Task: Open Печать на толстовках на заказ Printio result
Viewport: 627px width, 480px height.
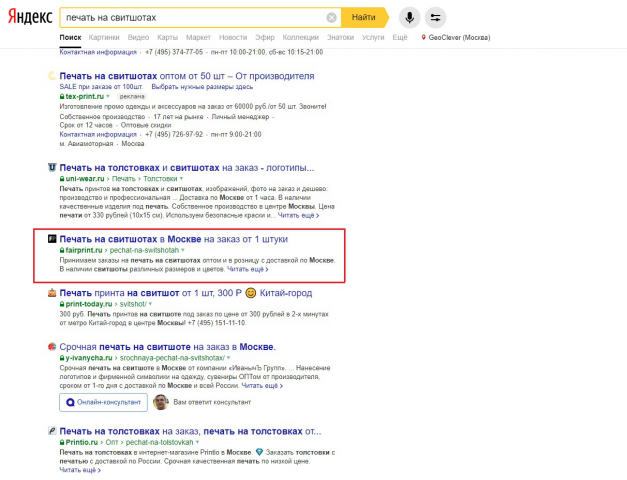Action: click(x=190, y=431)
